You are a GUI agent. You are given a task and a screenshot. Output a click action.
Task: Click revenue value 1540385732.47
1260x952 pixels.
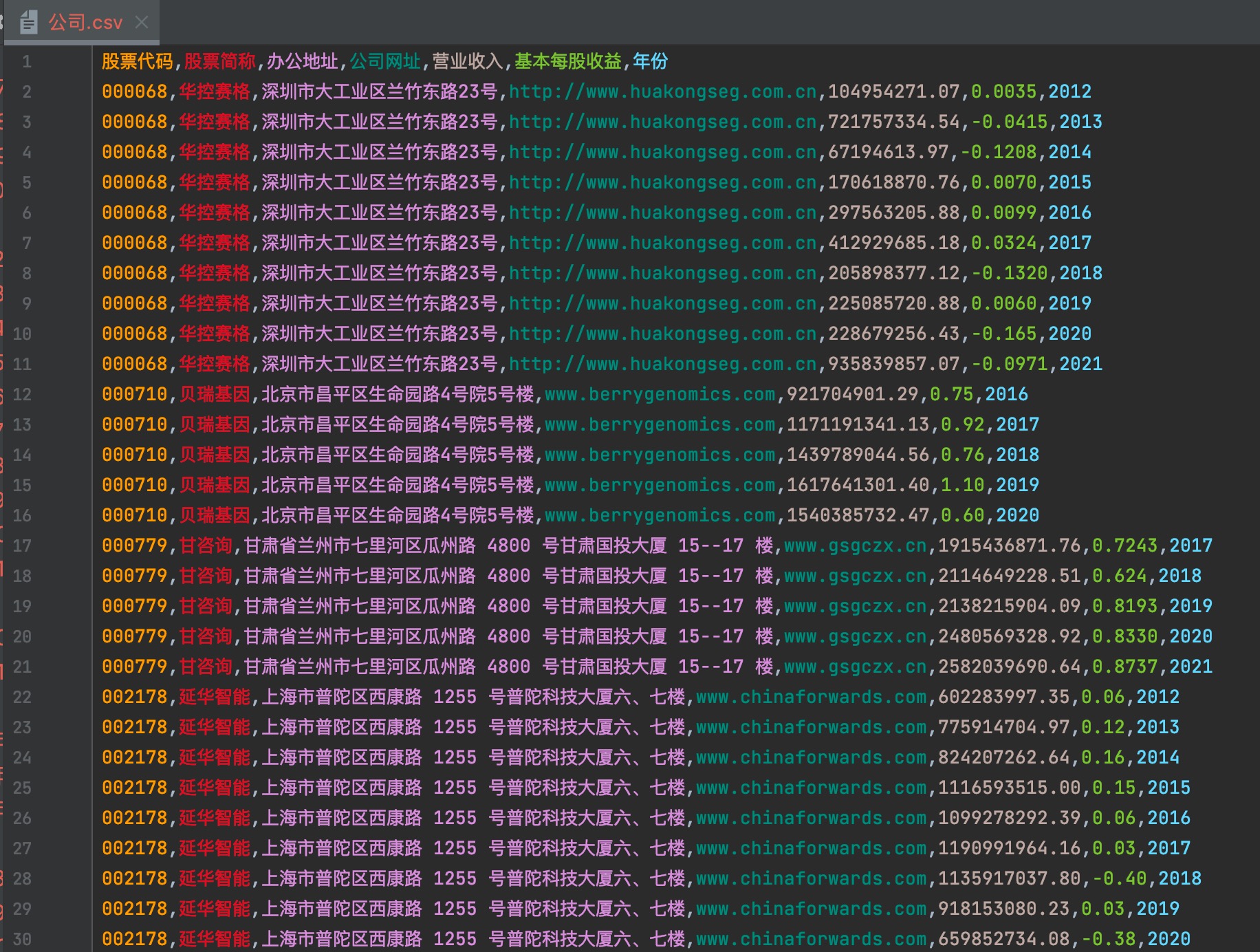(858, 515)
